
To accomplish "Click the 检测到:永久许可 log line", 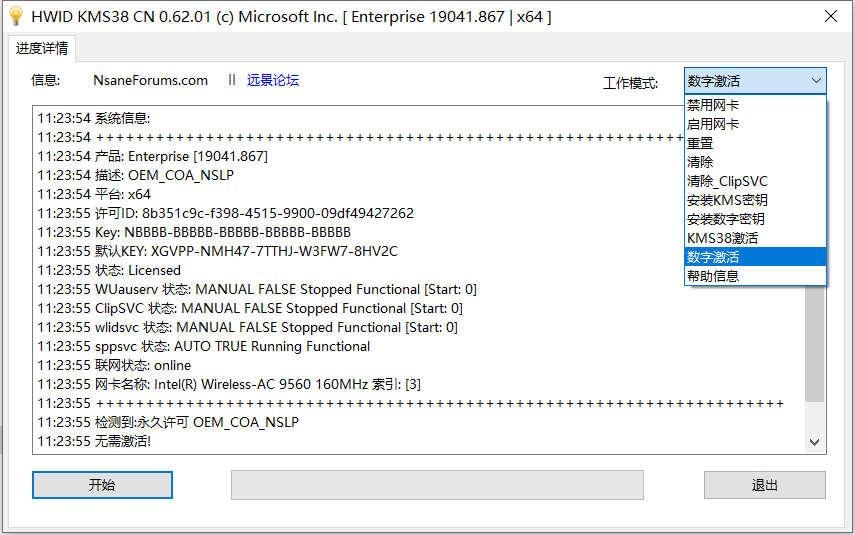I will click(x=168, y=423).
